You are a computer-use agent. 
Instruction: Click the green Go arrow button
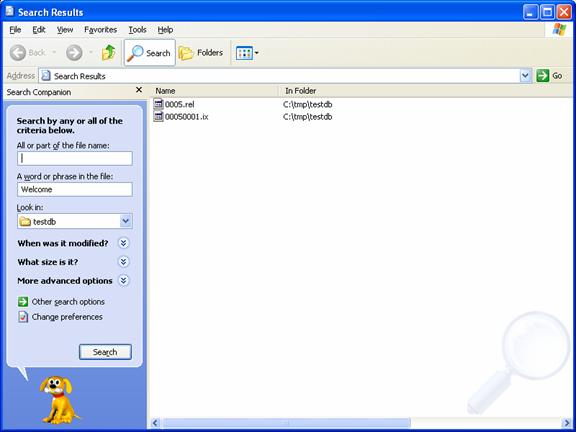tap(543, 76)
